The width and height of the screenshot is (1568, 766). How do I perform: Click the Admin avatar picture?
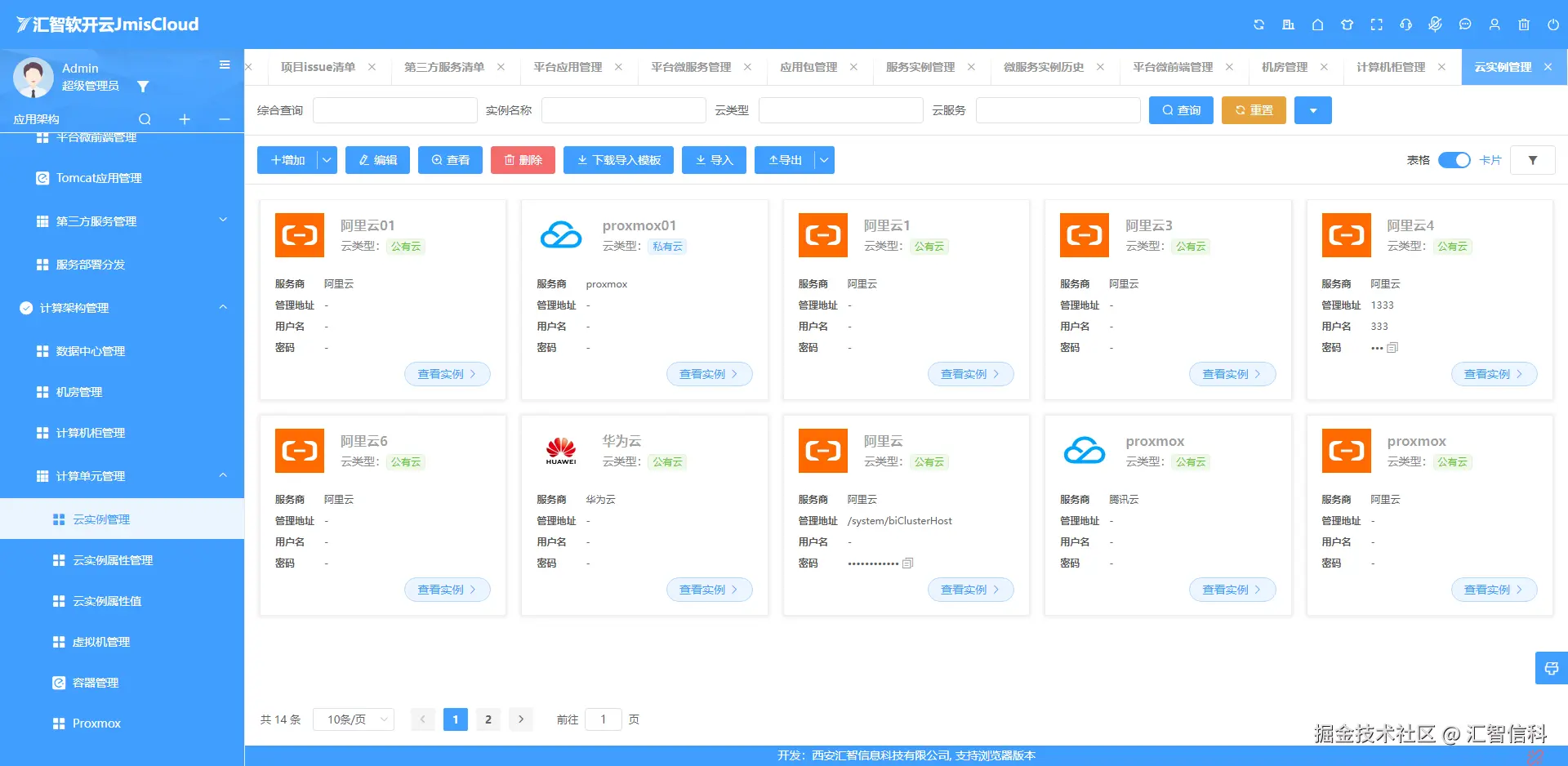[33, 78]
